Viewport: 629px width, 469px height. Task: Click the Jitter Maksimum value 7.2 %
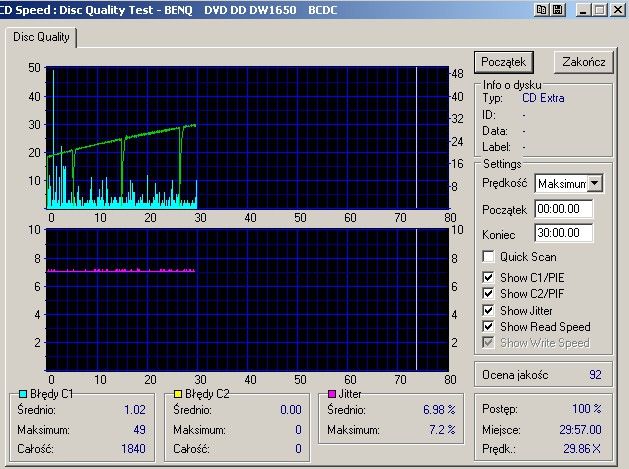[x=442, y=430]
